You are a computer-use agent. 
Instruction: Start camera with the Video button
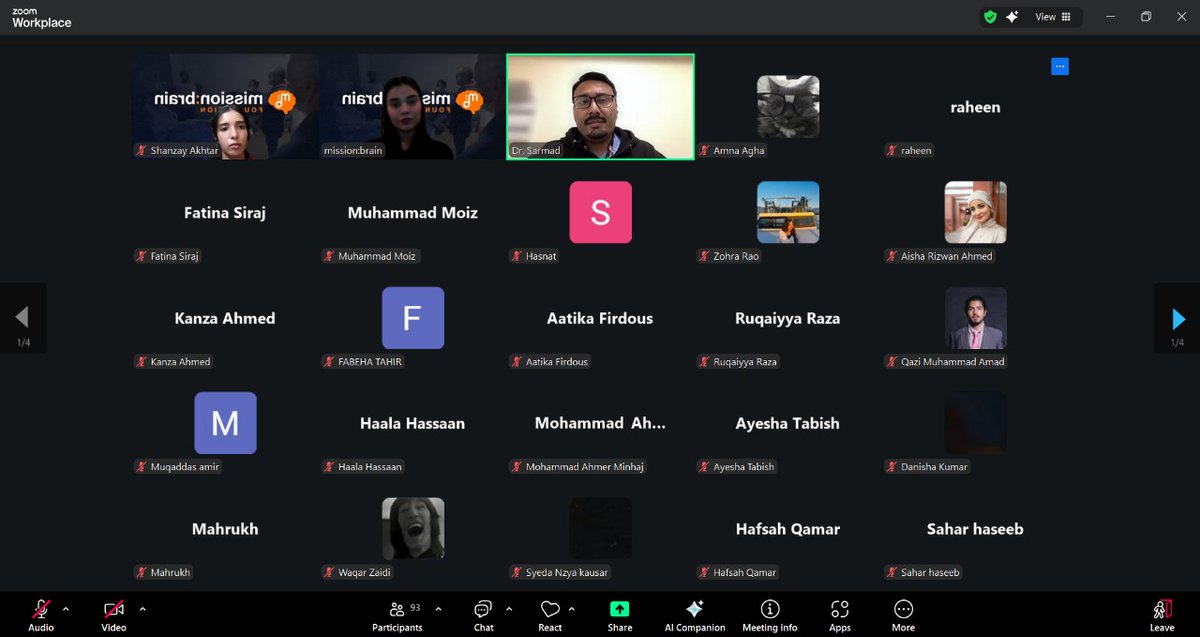tap(114, 615)
